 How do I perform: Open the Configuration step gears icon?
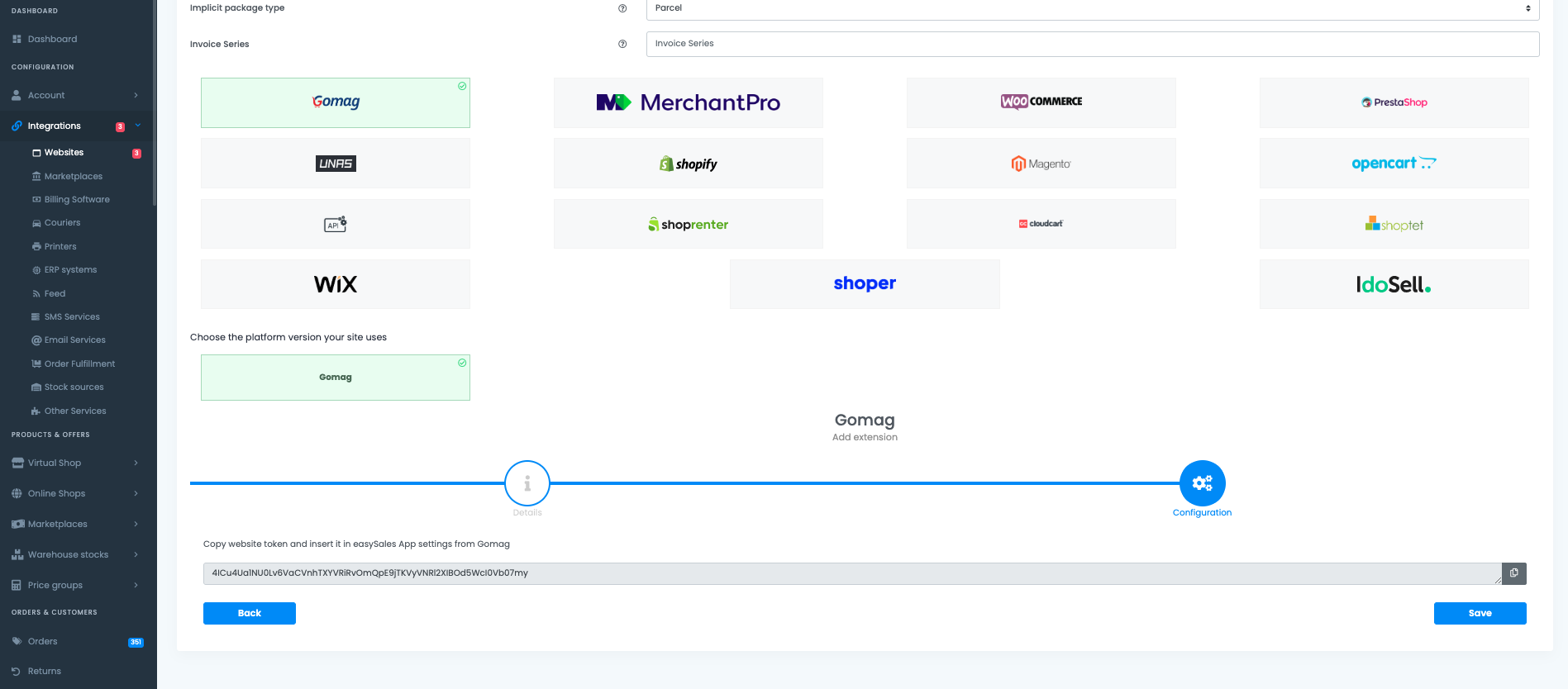(1203, 483)
